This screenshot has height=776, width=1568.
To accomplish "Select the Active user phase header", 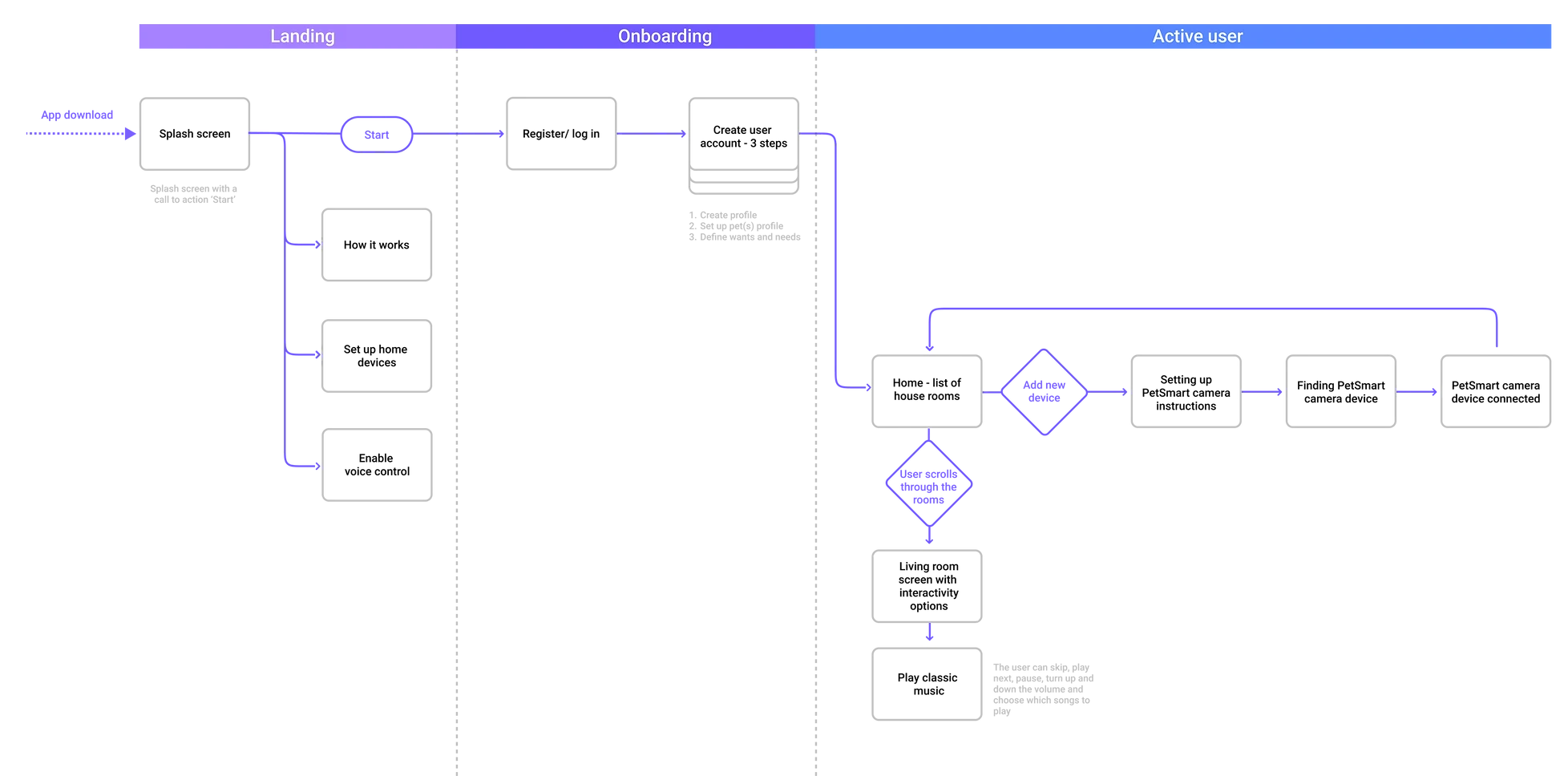I will [1183, 36].
